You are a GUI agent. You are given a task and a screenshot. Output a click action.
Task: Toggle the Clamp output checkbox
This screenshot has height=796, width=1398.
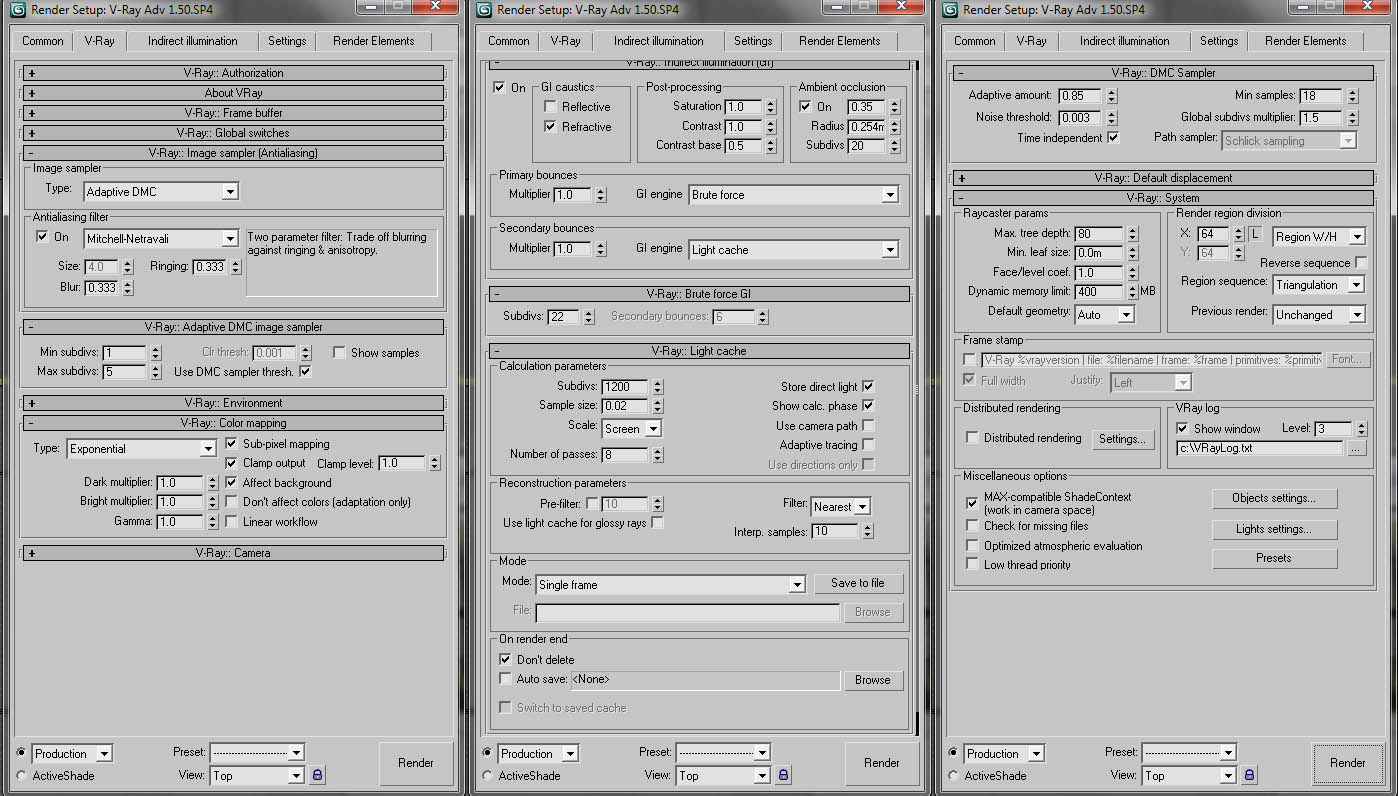(x=232, y=463)
